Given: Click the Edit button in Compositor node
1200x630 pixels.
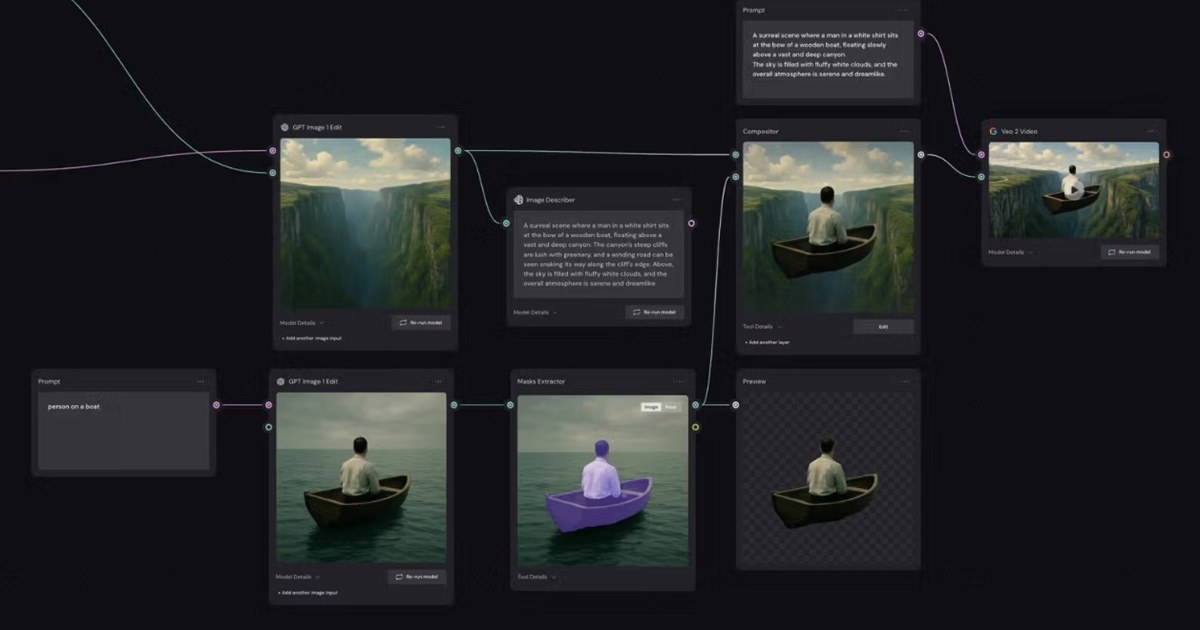Looking at the screenshot, I should tap(883, 326).
